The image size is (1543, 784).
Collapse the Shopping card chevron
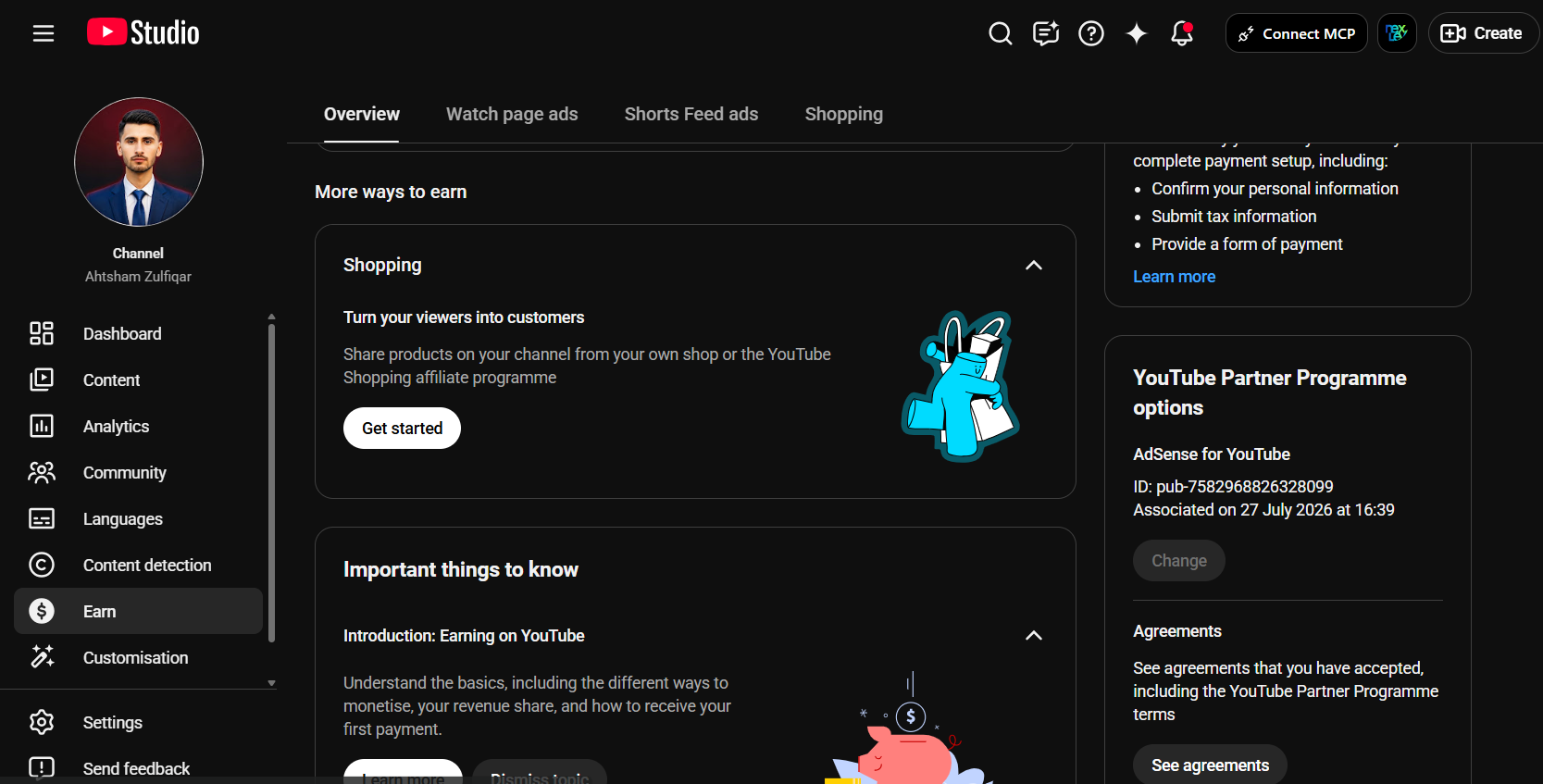point(1034,266)
